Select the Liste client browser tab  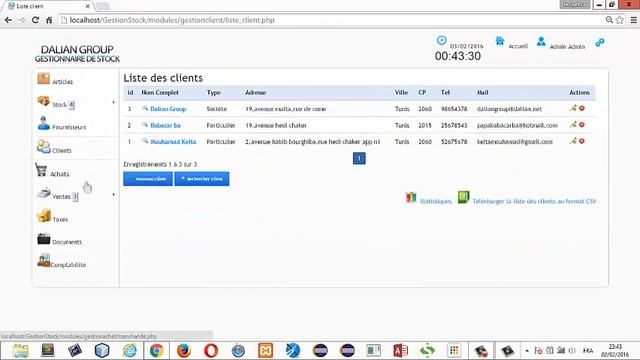[x=48, y=6]
